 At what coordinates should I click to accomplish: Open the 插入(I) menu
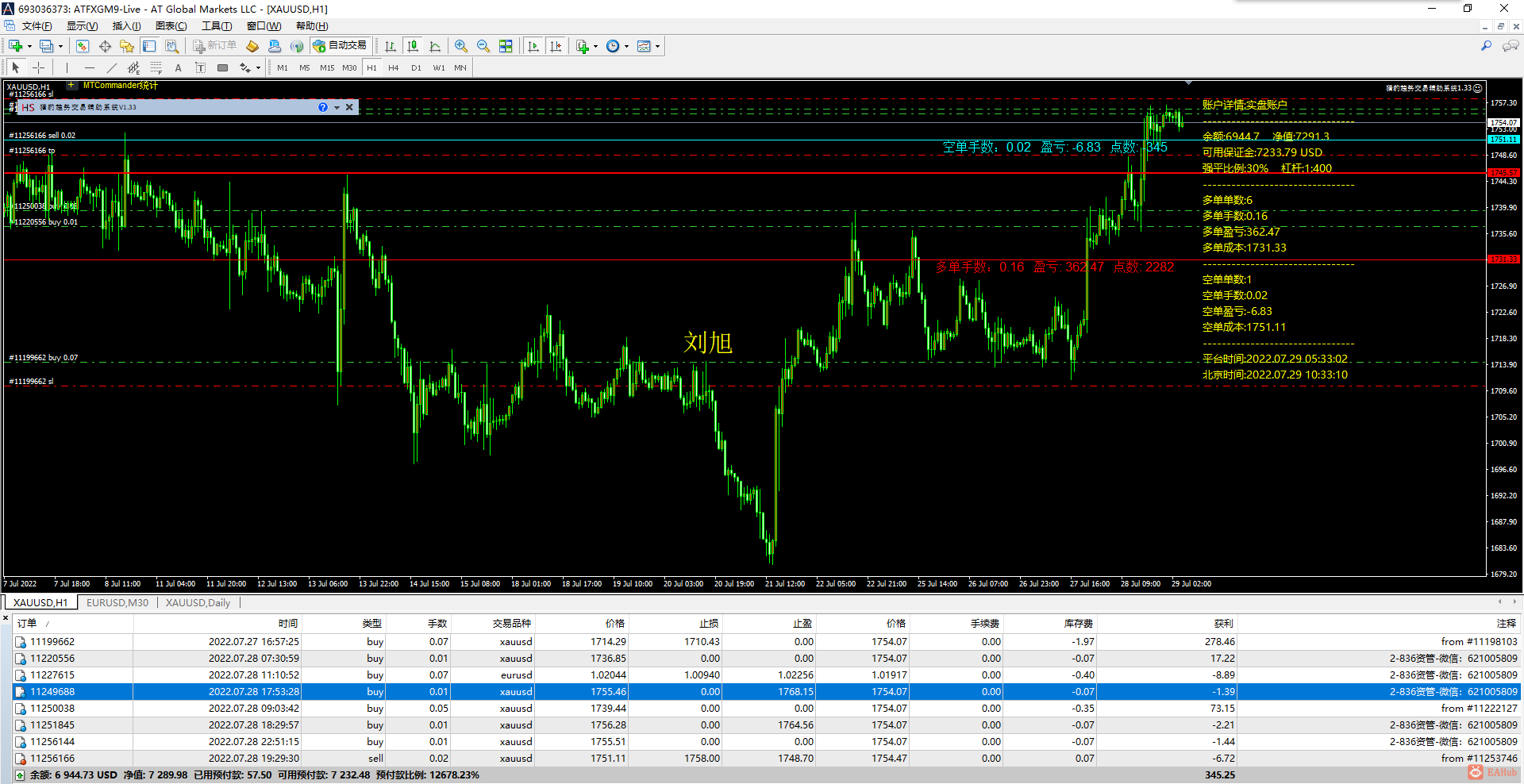(x=126, y=26)
